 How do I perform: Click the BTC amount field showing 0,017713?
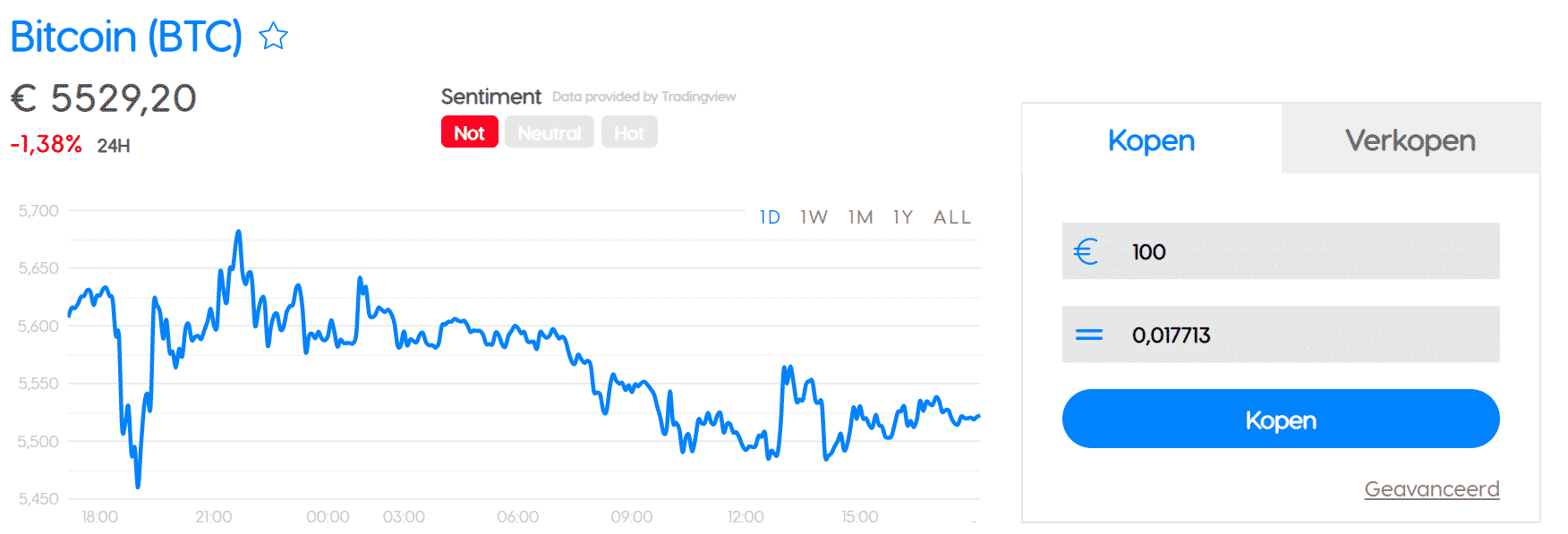[x=1253, y=335]
